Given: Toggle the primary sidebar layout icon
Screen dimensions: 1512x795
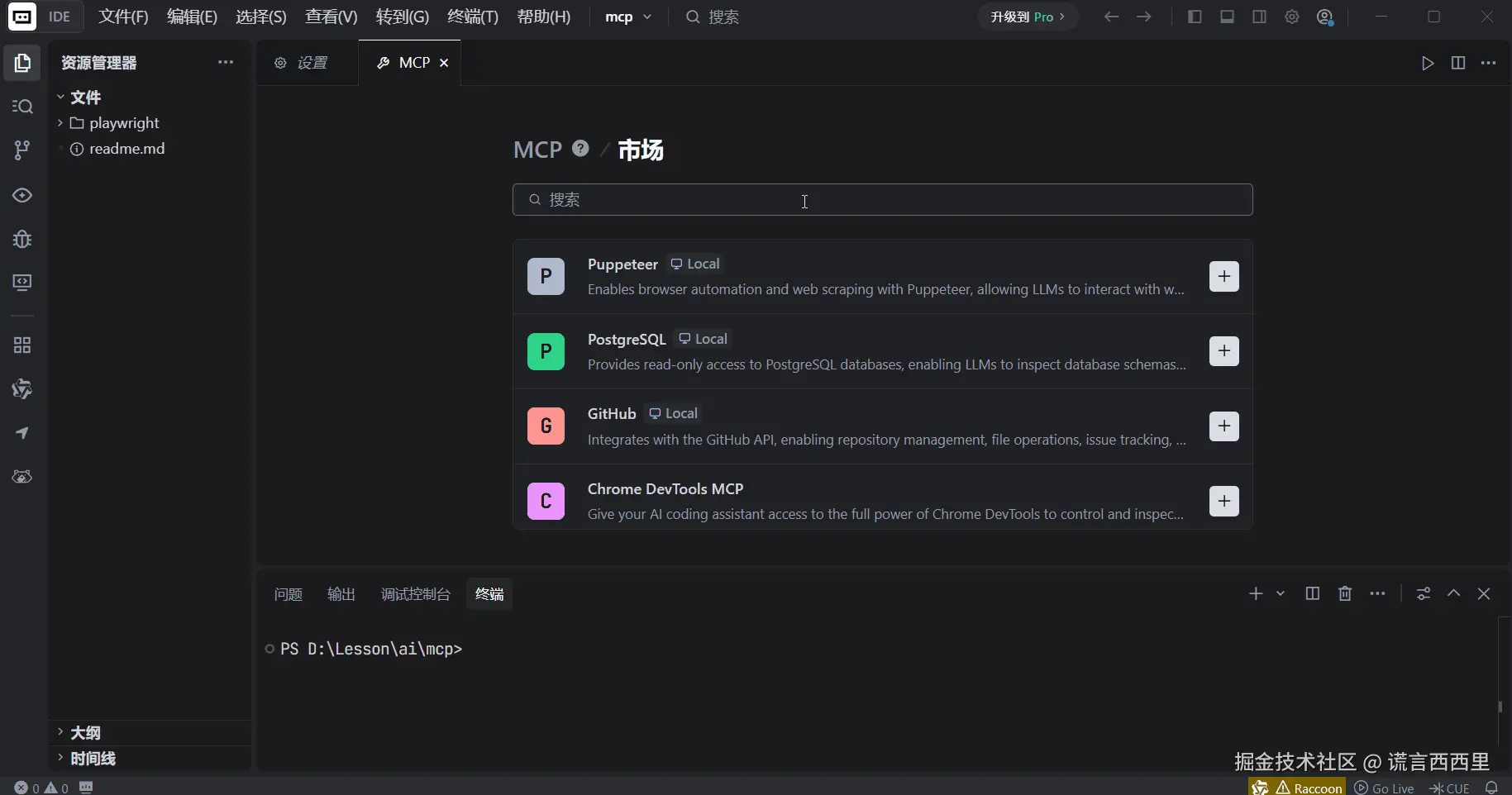Looking at the screenshot, I should pos(1195,17).
